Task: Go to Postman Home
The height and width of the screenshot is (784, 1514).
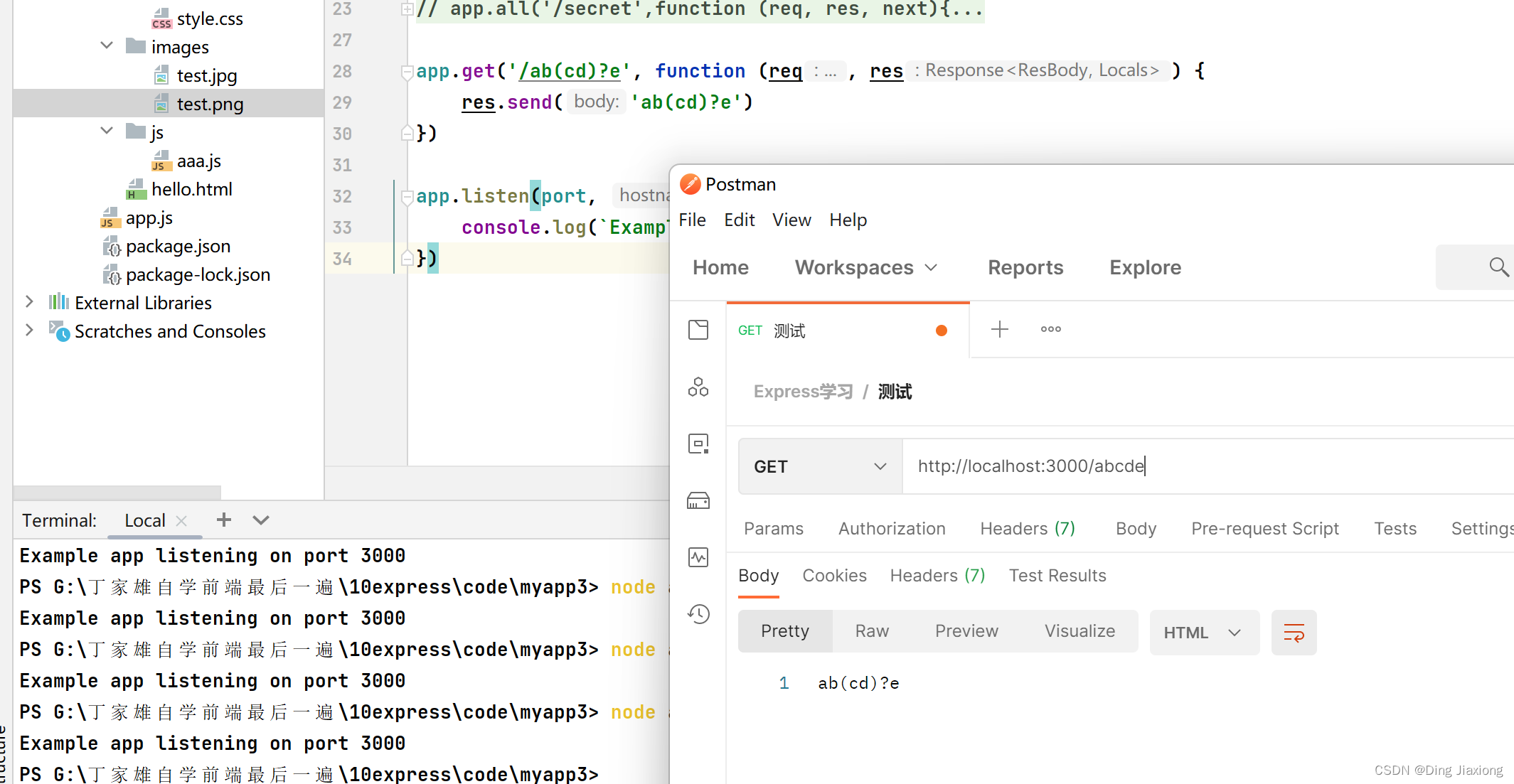Action: point(720,267)
